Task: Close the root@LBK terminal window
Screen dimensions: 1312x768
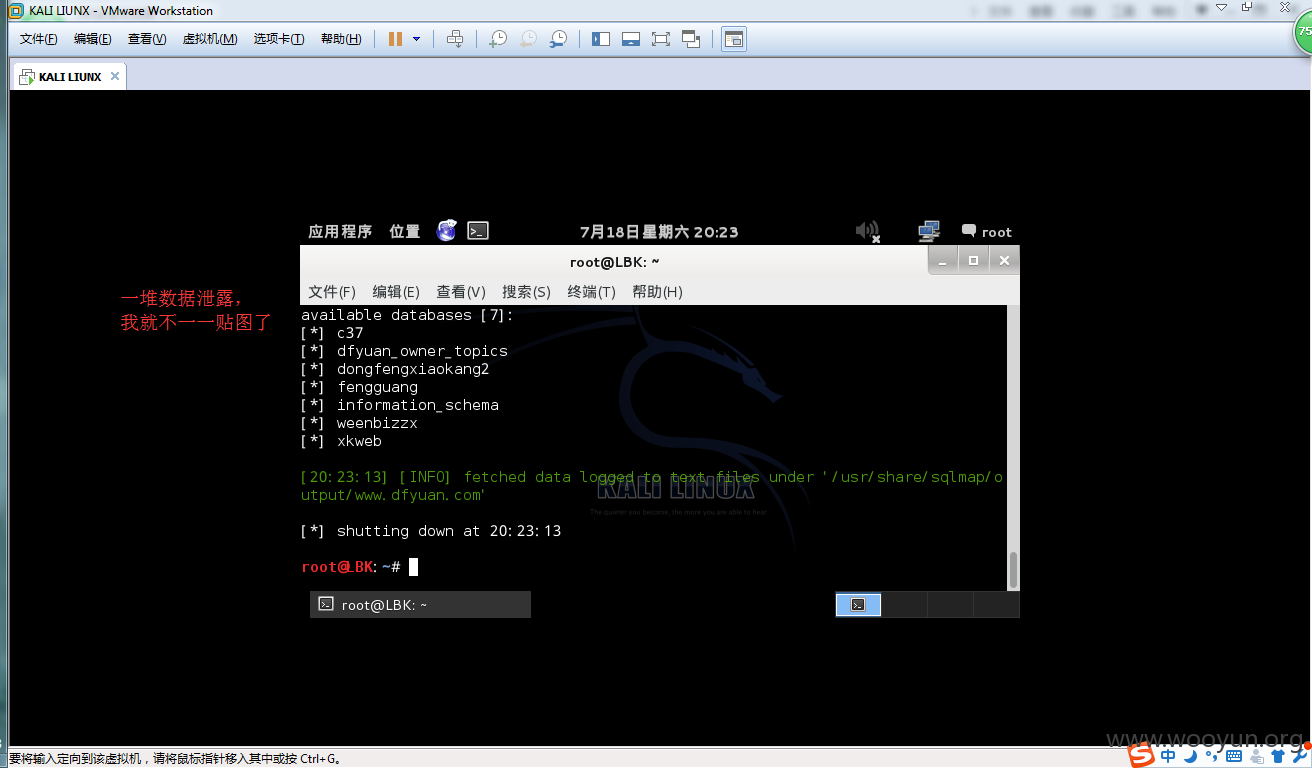Action: coord(1004,260)
